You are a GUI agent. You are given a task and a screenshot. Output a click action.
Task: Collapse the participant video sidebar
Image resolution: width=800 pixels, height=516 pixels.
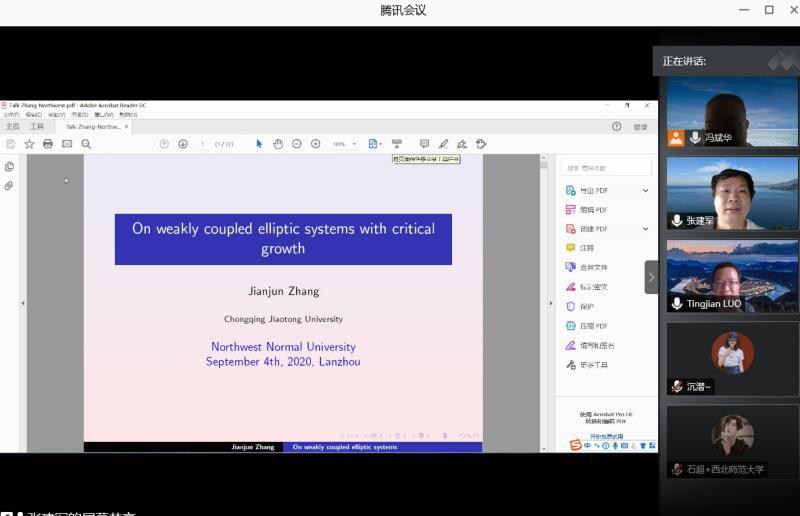pyautogui.click(x=651, y=277)
